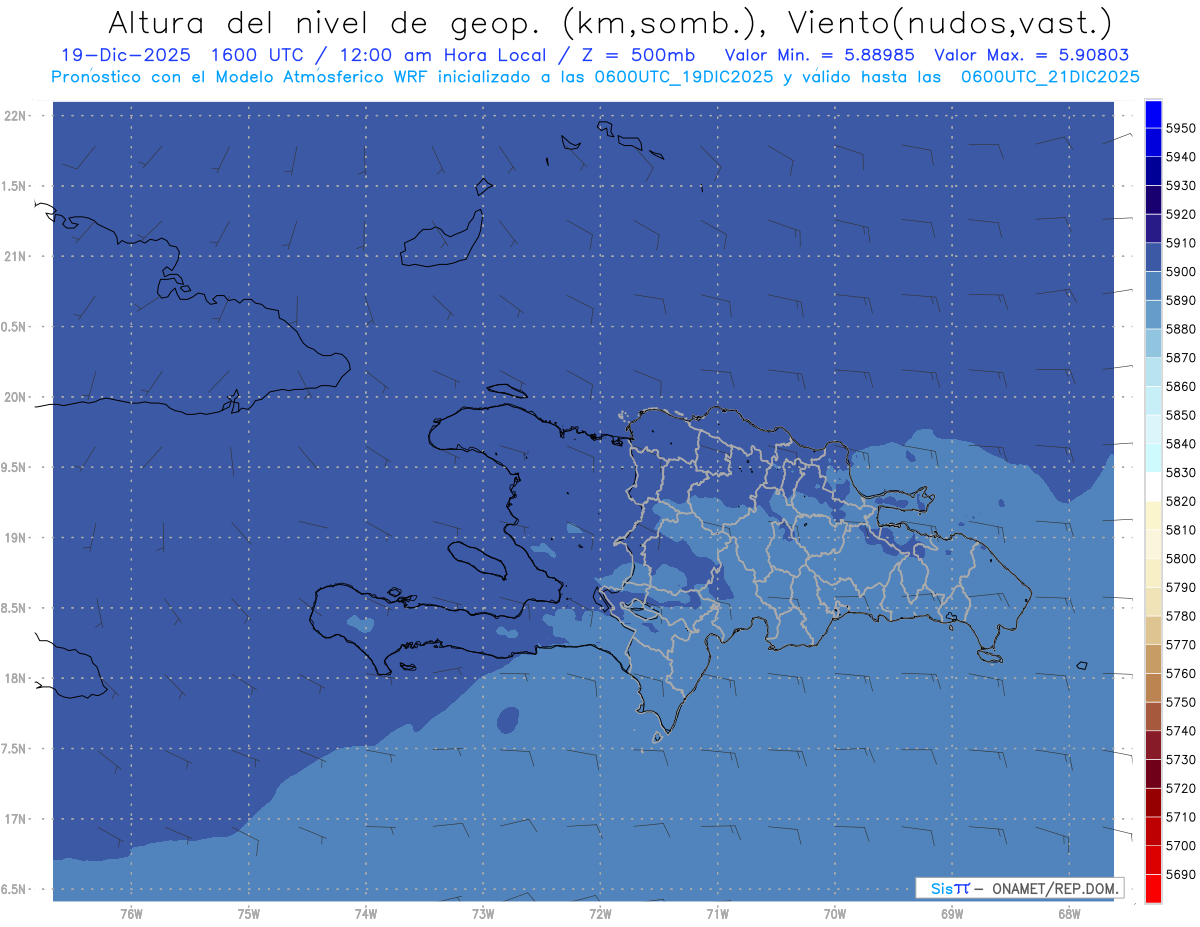
Task: Click the '22N' latitude label
Action: coord(17,116)
